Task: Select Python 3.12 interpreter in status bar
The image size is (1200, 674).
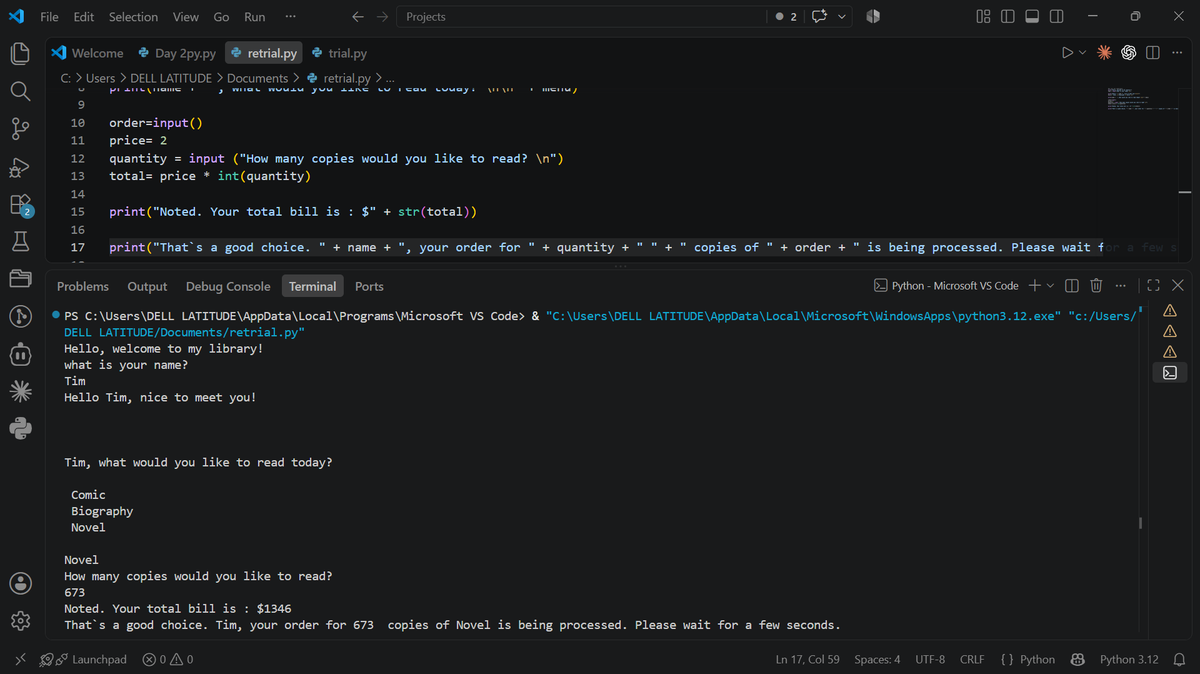Action: [x=1129, y=659]
